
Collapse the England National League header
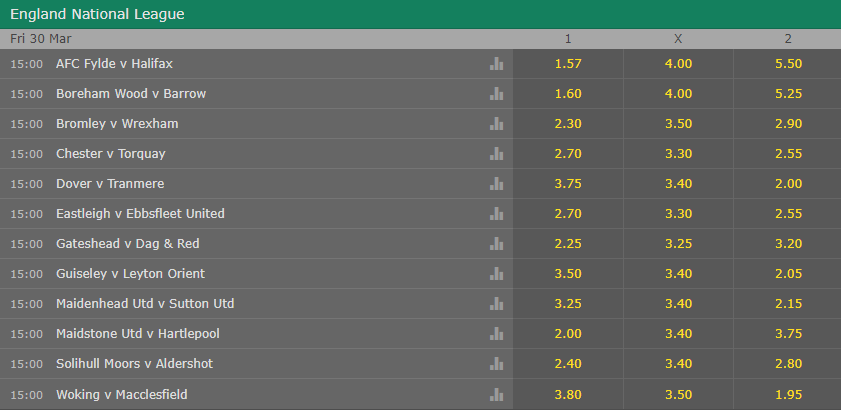point(420,14)
